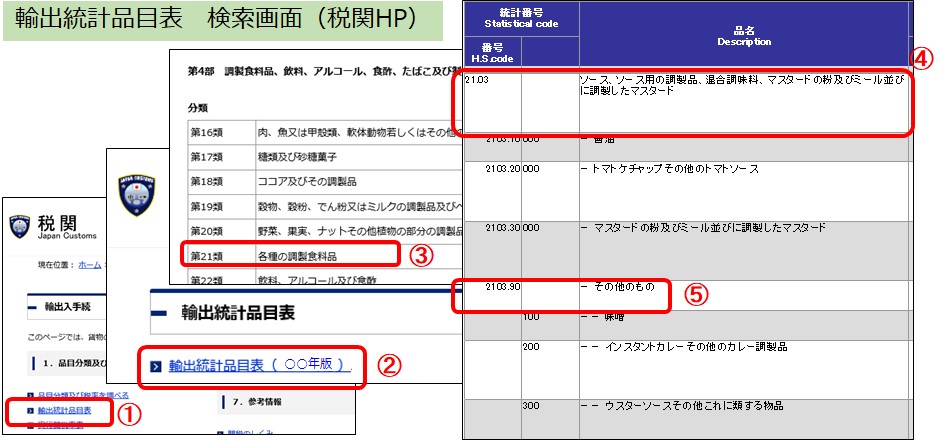The height and width of the screenshot is (442, 949).
Task: Click the circled number 3 marker
Action: [423, 255]
